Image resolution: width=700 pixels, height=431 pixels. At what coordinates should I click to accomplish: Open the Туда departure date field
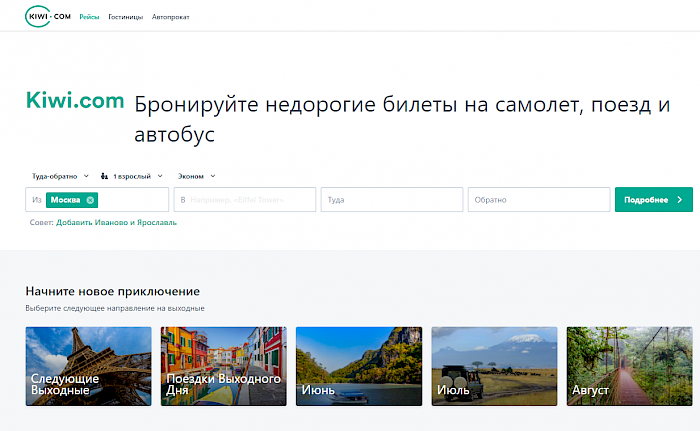(392, 200)
